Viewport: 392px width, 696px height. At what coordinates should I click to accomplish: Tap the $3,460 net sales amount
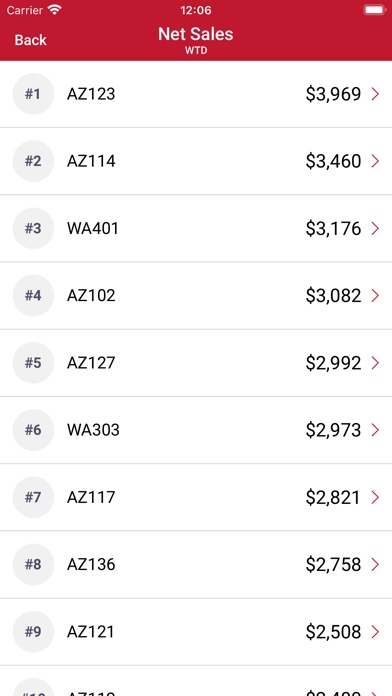pos(333,161)
